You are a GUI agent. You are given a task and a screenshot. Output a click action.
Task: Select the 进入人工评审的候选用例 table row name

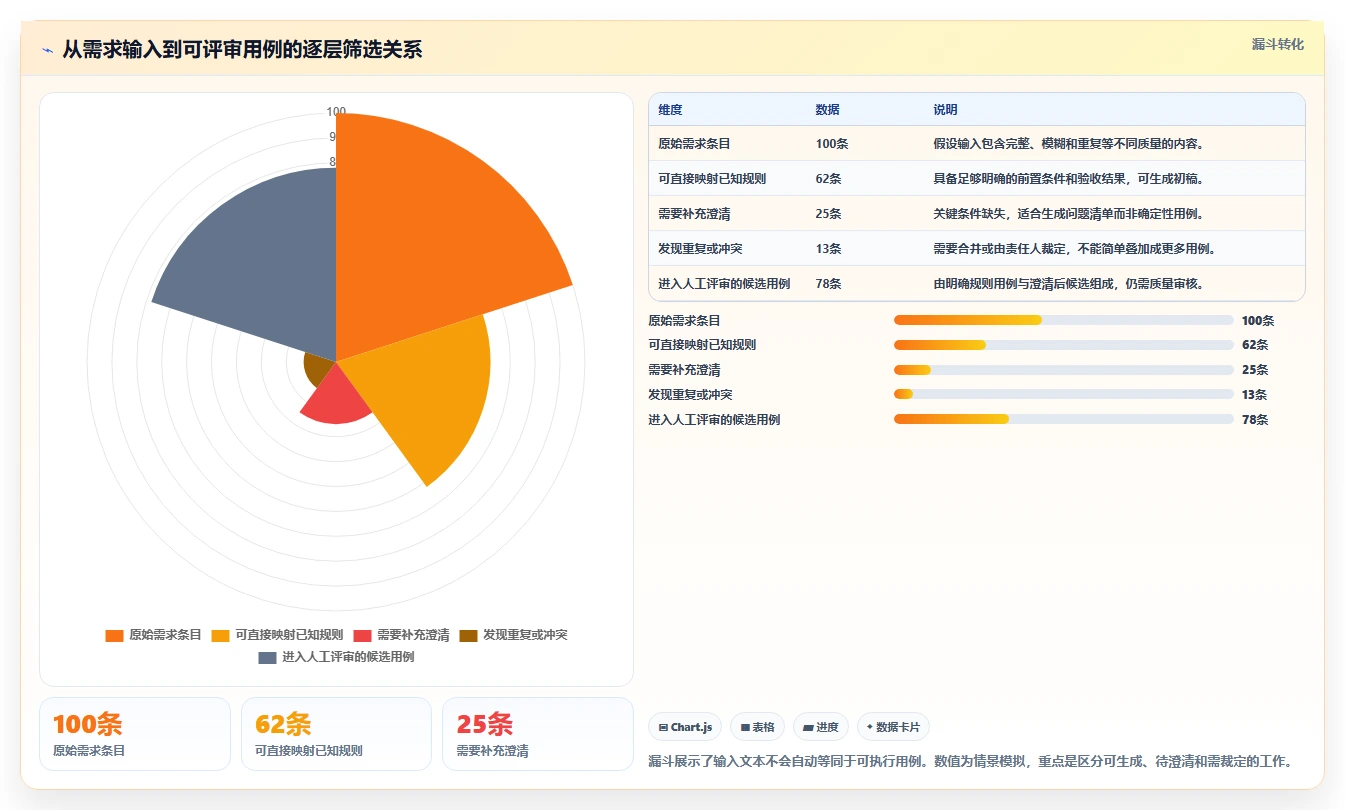coord(724,283)
